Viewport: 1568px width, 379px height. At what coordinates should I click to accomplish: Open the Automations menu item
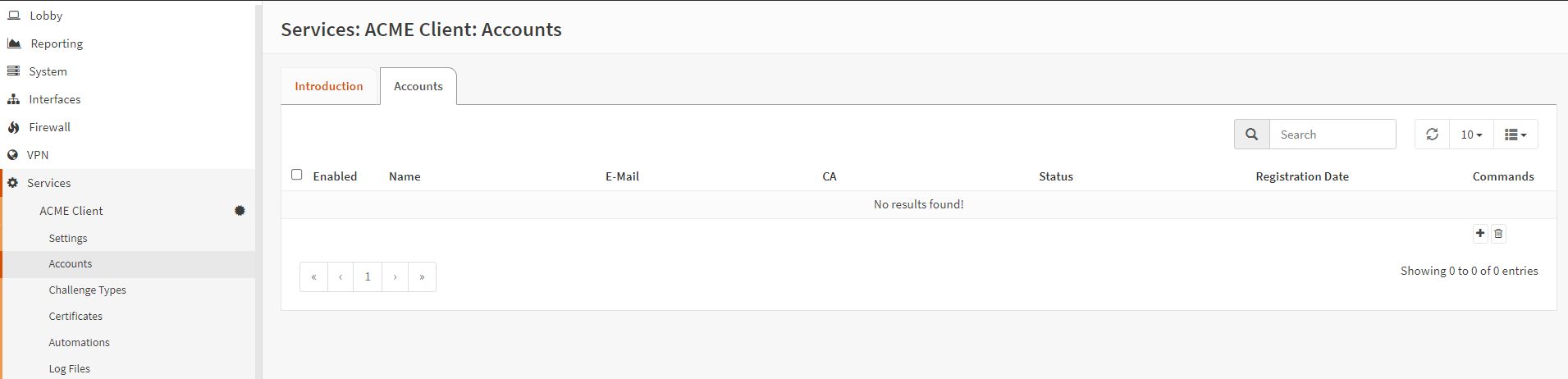(79, 342)
